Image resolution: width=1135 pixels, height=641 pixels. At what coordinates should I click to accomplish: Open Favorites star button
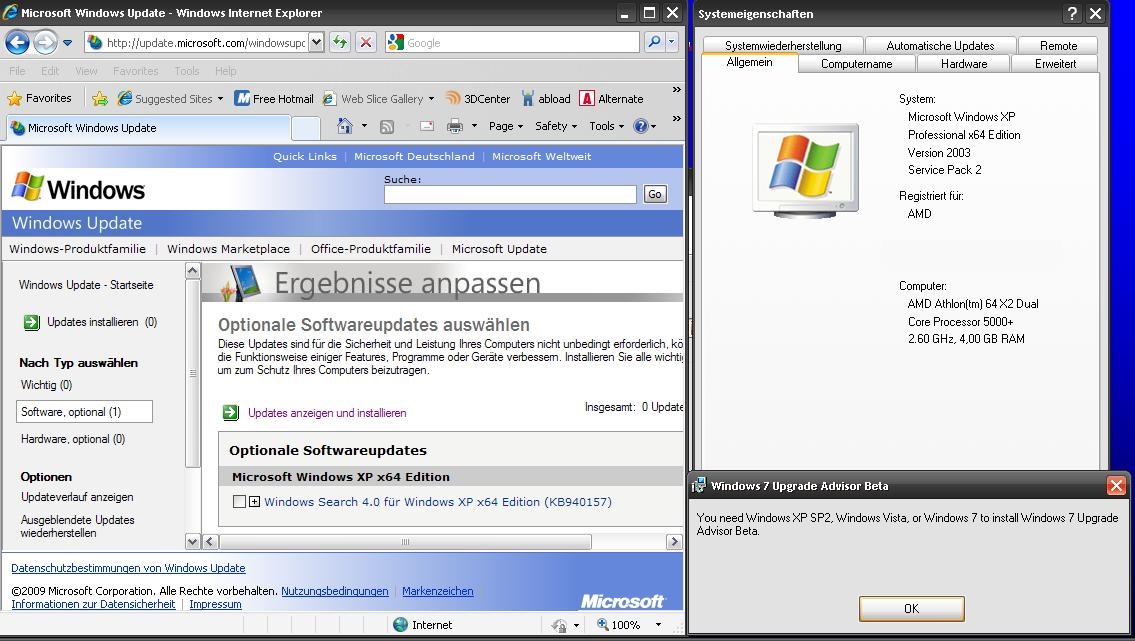[39, 98]
